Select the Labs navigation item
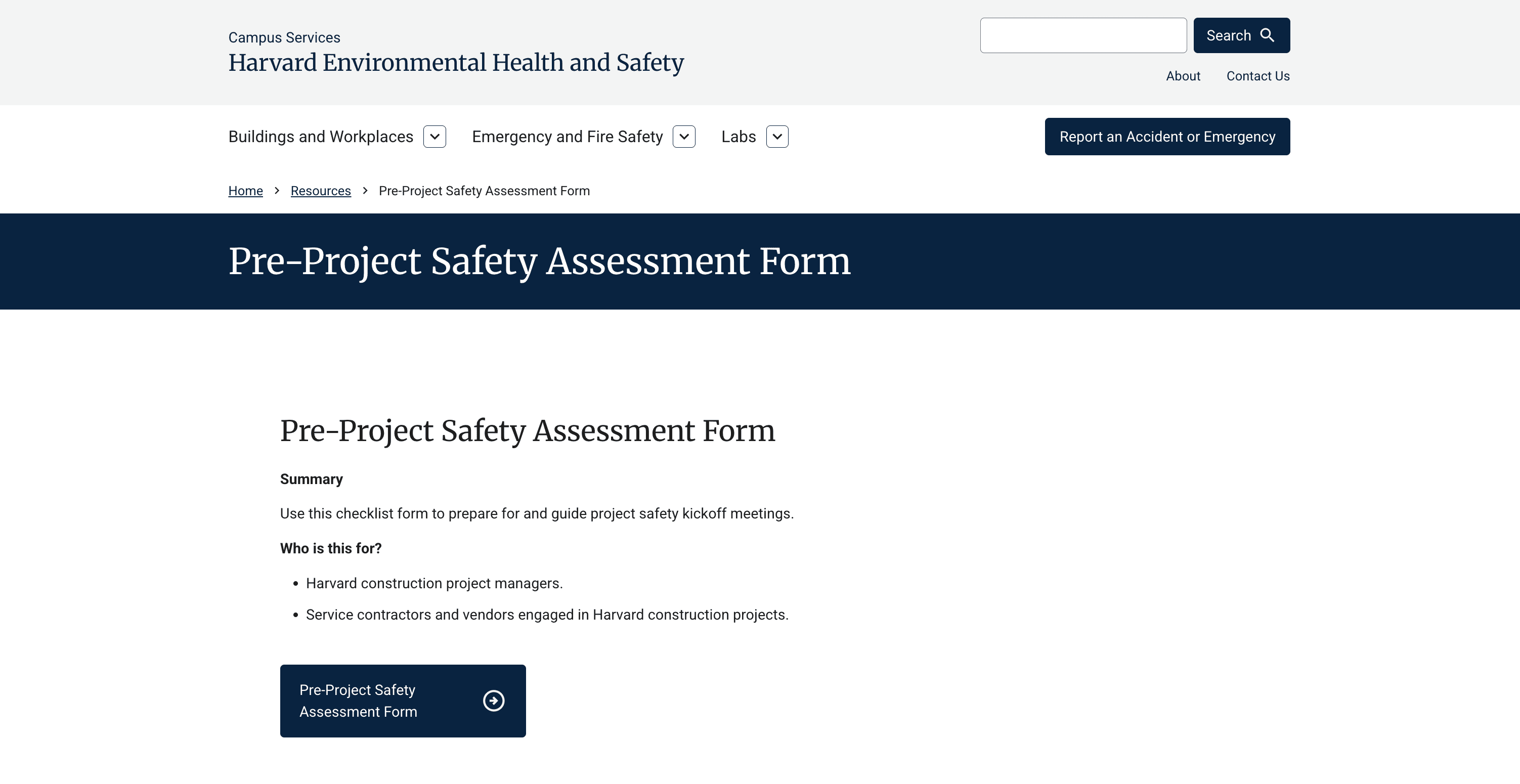The width and height of the screenshot is (1520, 784). [738, 137]
